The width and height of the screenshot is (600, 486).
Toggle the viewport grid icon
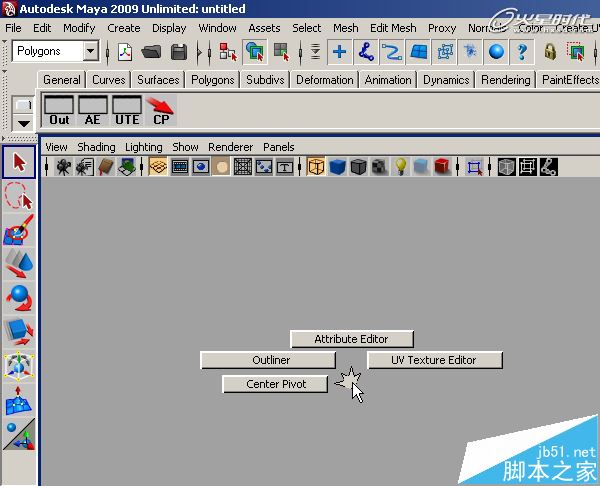[x=158, y=167]
